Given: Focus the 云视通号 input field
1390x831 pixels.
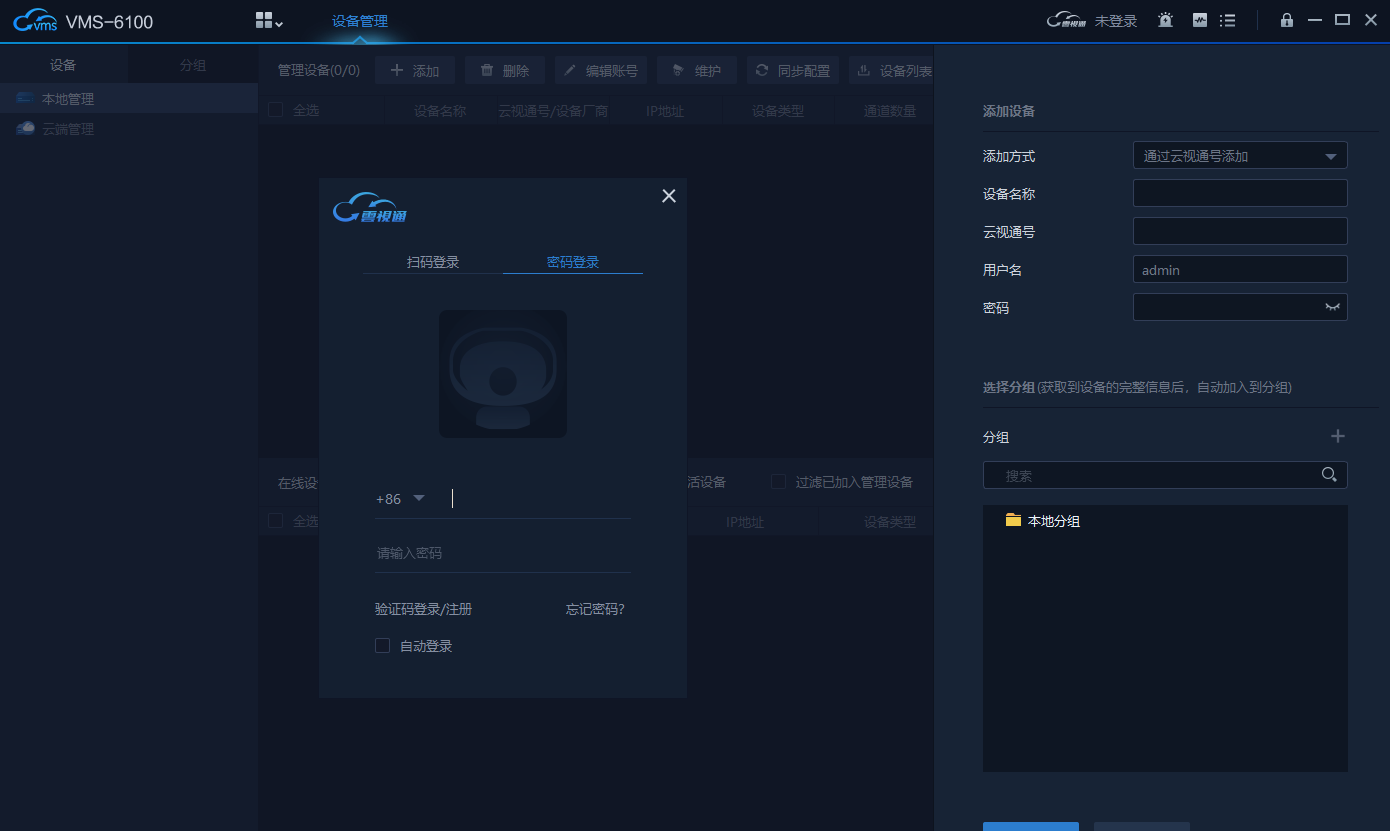Looking at the screenshot, I should tap(1240, 231).
